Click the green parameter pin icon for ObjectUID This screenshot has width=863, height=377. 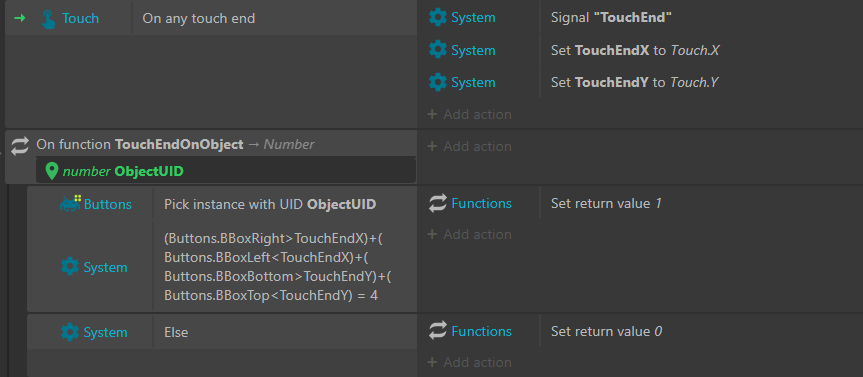(52, 171)
